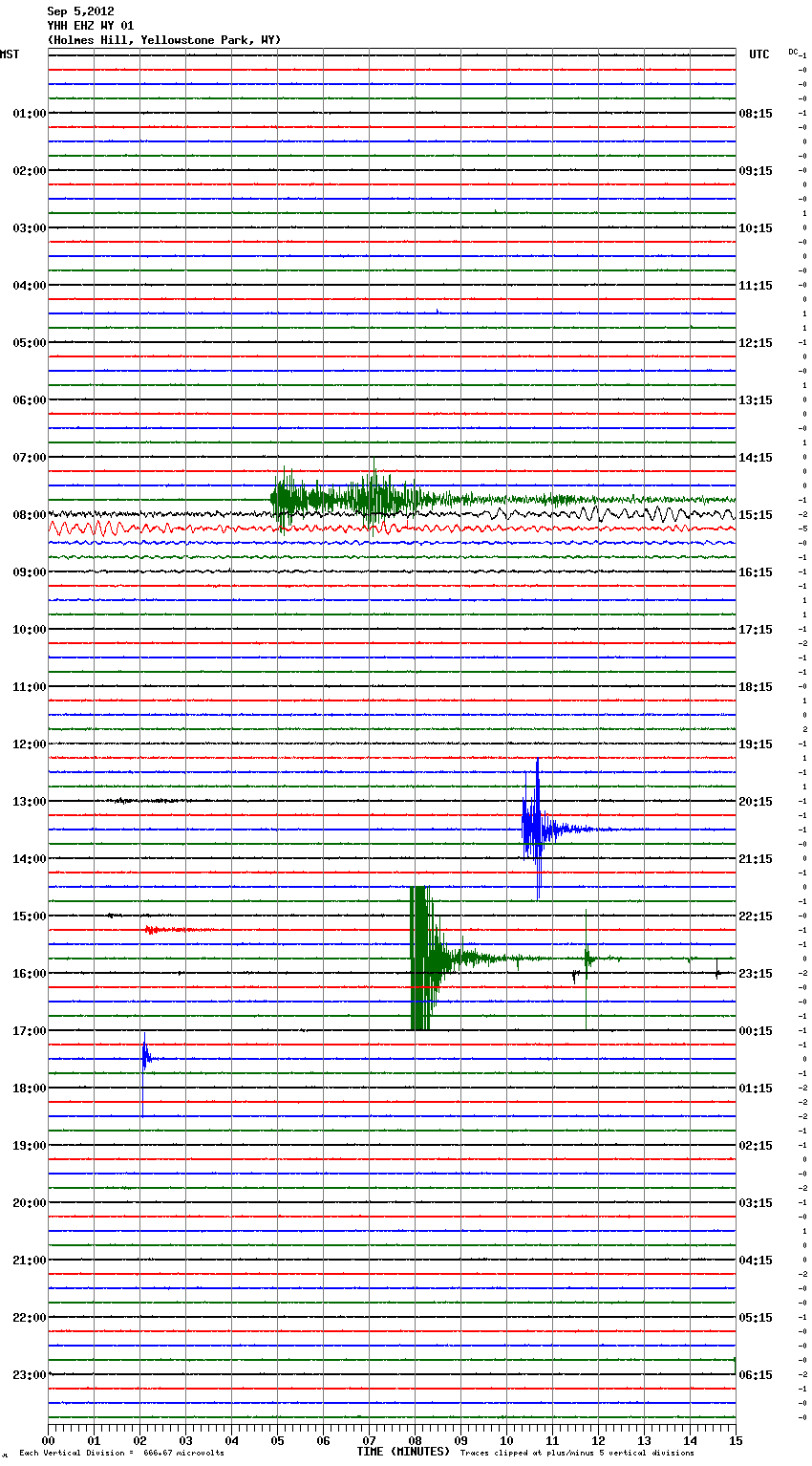The image size is (812, 1466).
Task: Click the UTC '13:15' time label
Action: click(756, 400)
